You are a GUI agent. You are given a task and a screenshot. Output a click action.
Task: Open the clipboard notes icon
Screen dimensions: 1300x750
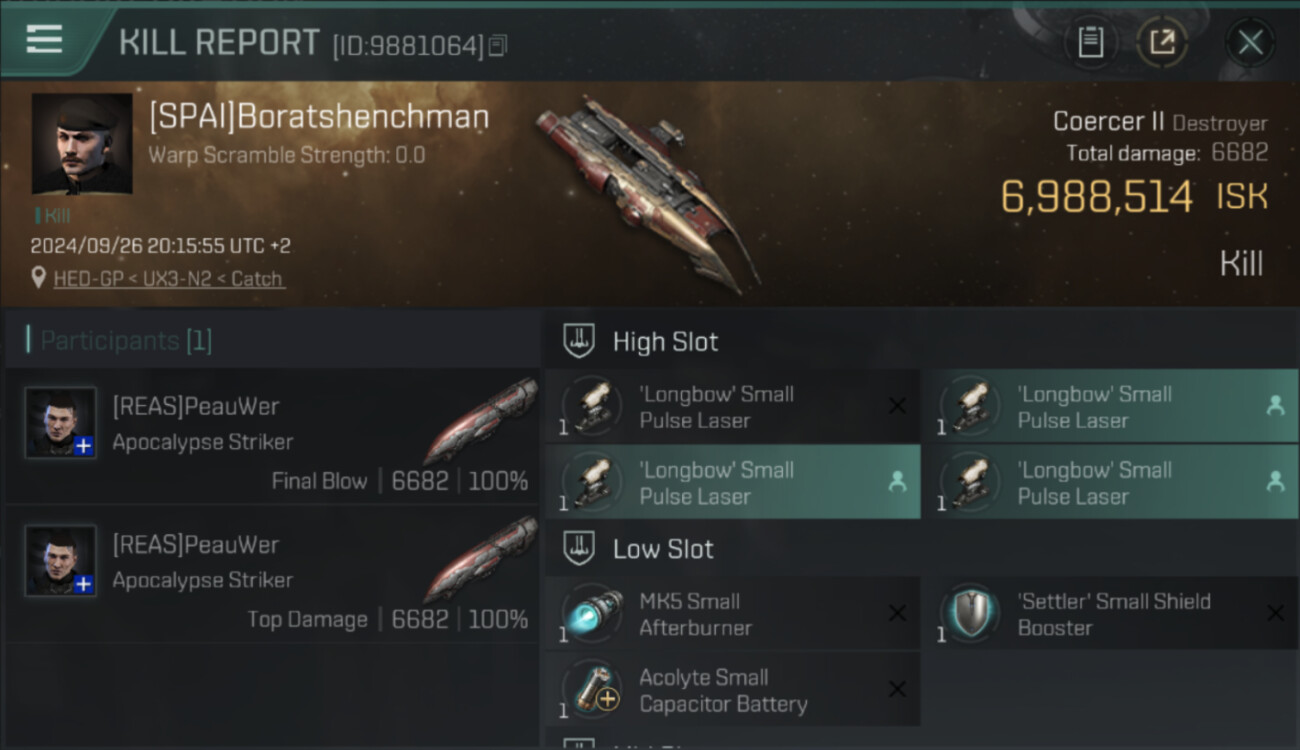point(1090,42)
